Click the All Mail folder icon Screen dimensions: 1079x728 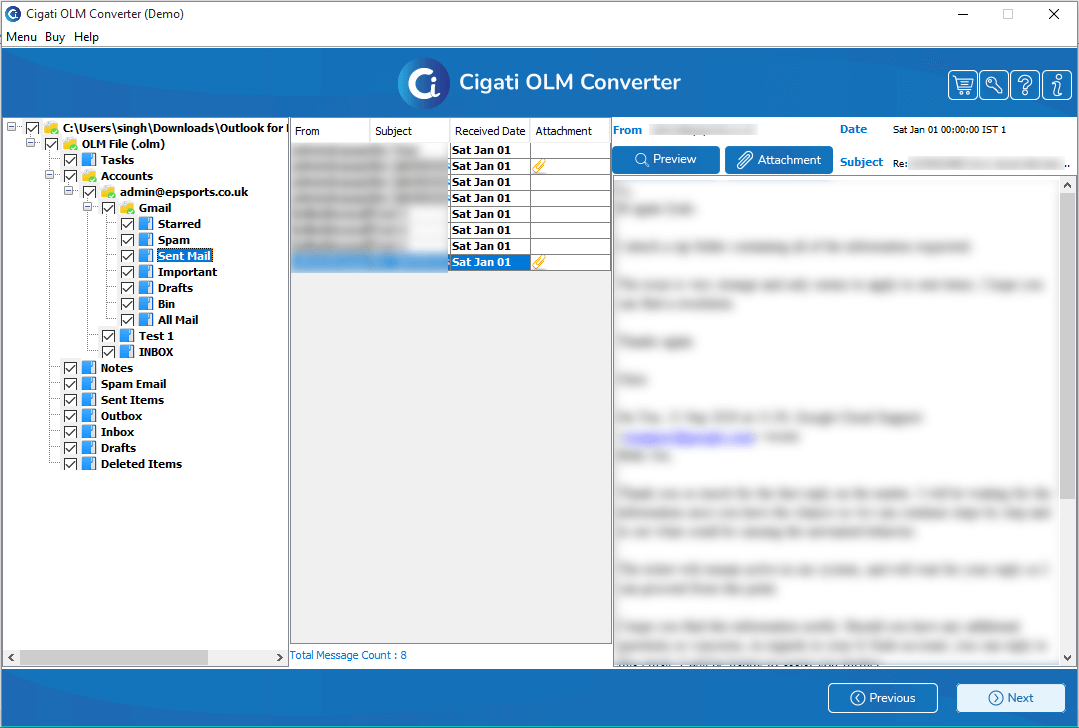[x=146, y=320]
